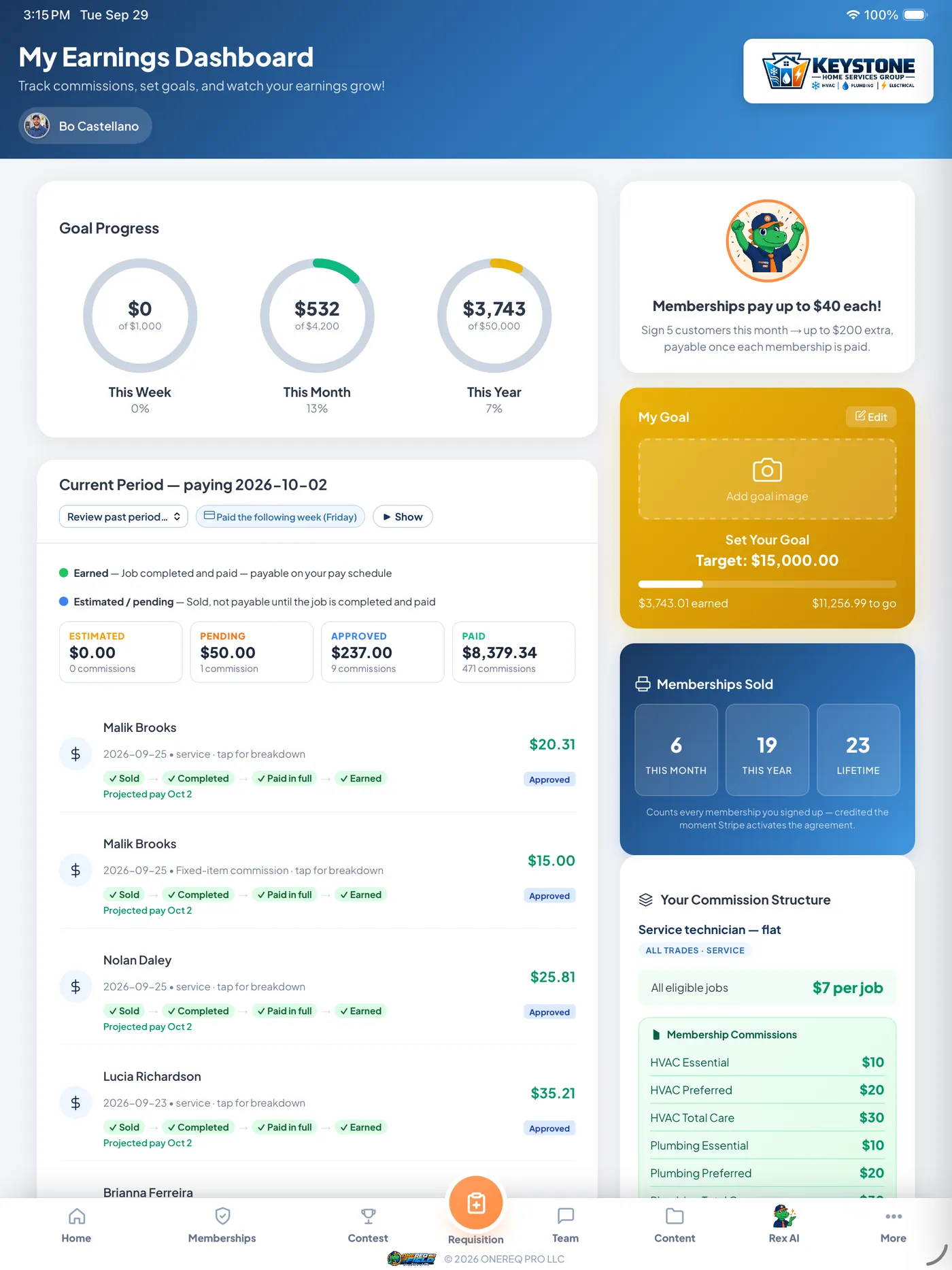Image resolution: width=952 pixels, height=1270 pixels.
Task: Open the Paid $8,379.34 card
Action: click(x=513, y=652)
